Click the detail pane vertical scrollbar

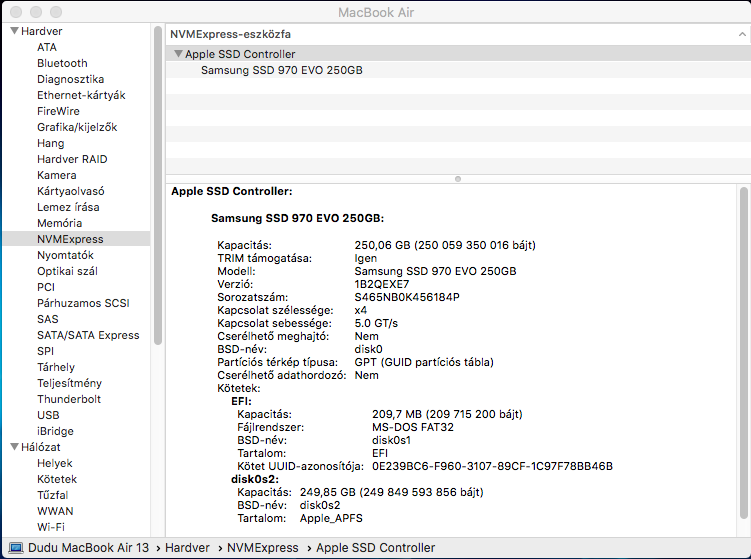pyautogui.click(x=743, y=352)
